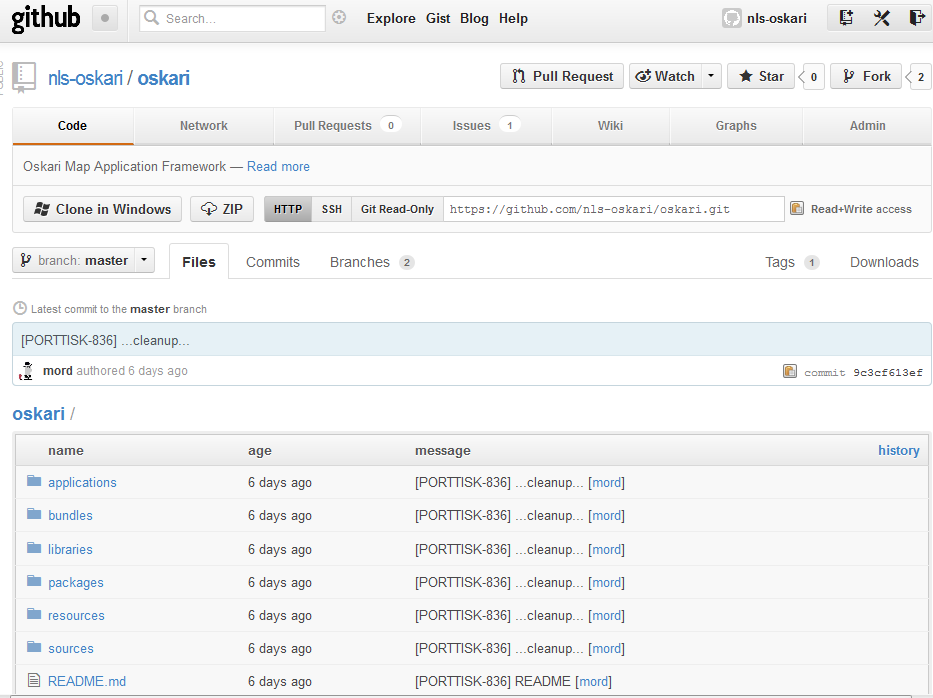Click the clock icon by latest commit

pos(20,308)
